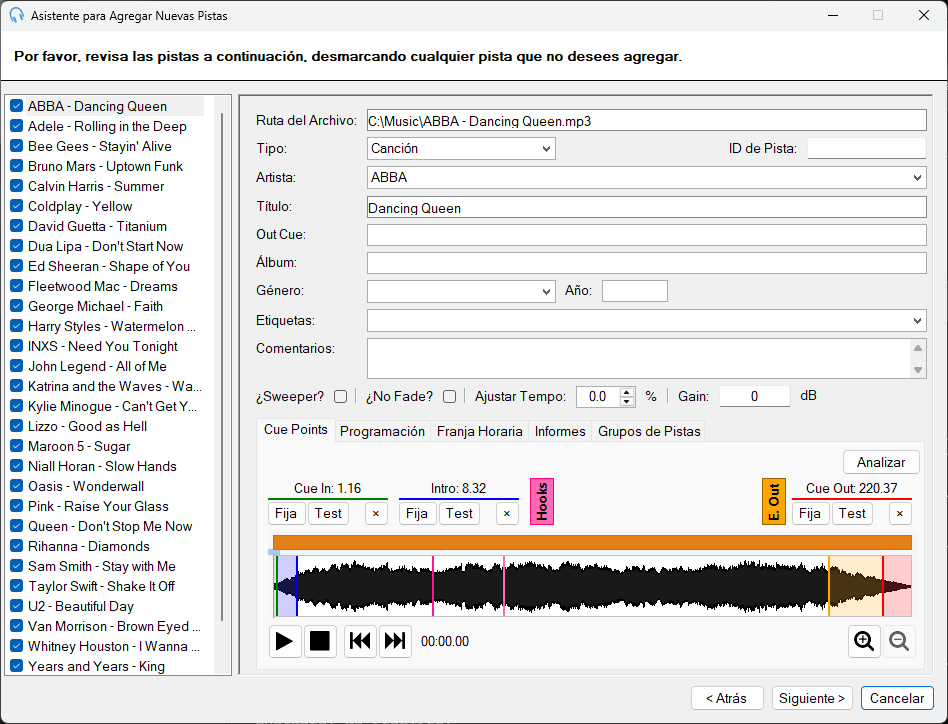
Task: Jump to the track start (skip back)
Action: click(360, 641)
